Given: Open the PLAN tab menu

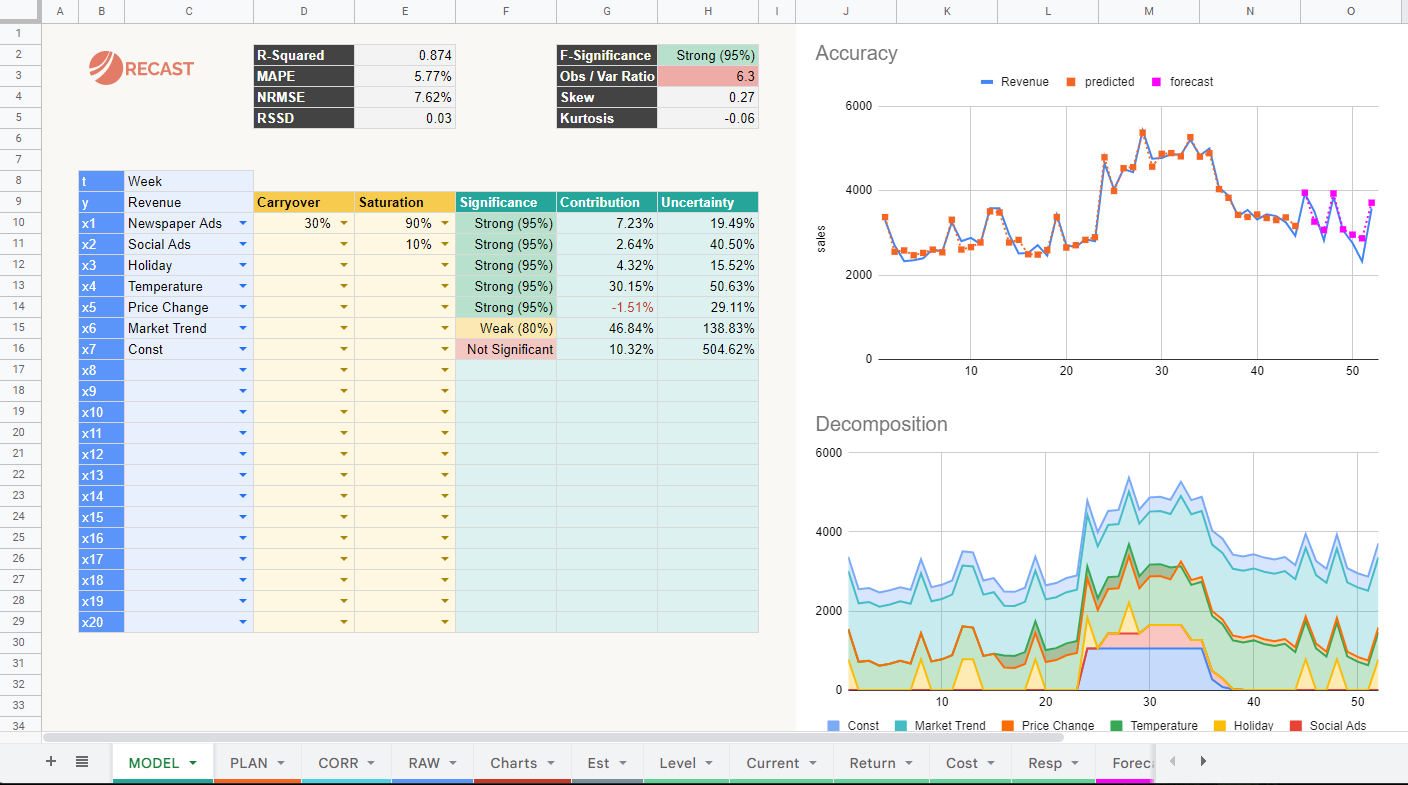Looking at the screenshot, I should point(280,761).
